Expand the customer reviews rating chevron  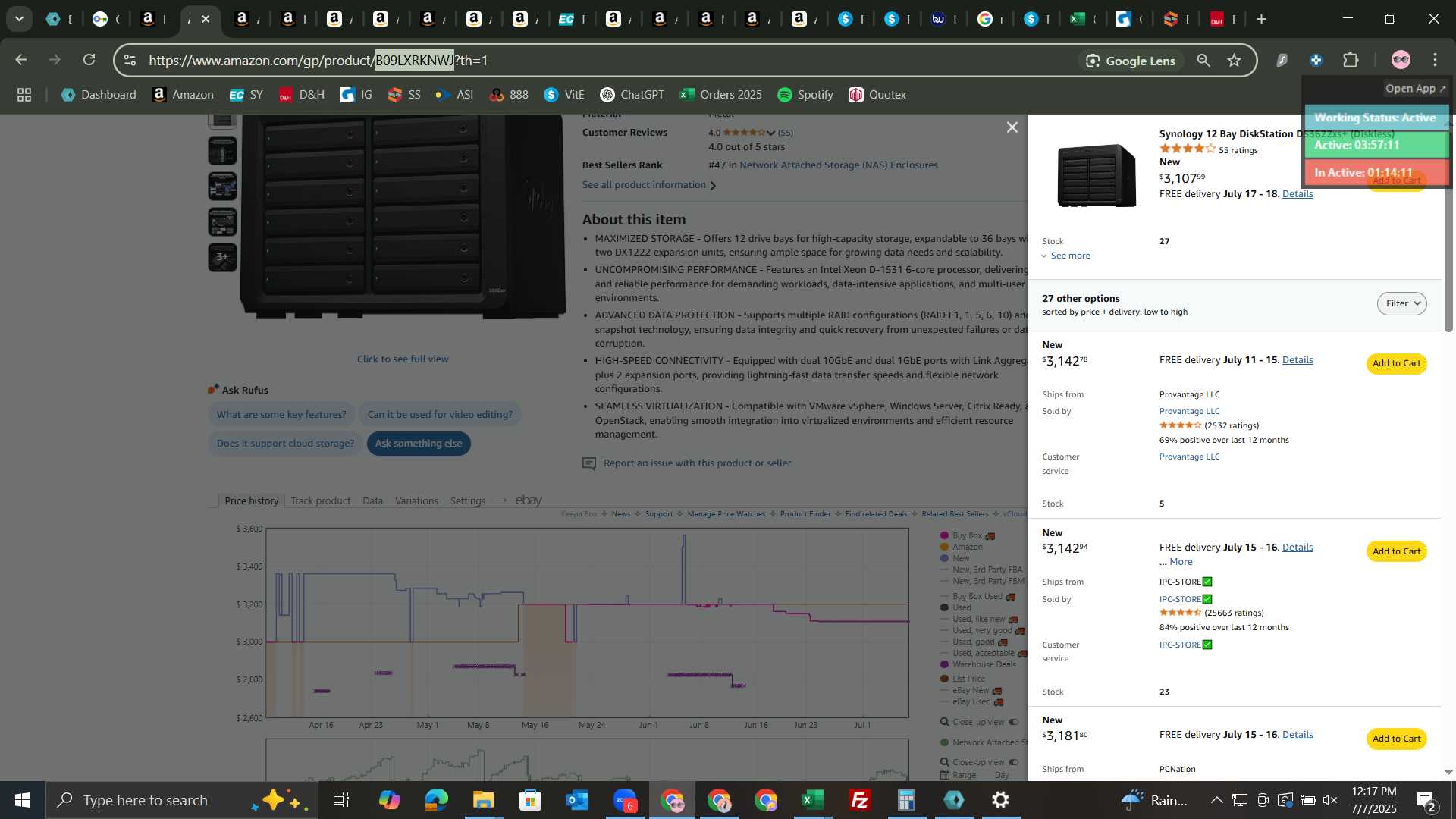(x=770, y=133)
